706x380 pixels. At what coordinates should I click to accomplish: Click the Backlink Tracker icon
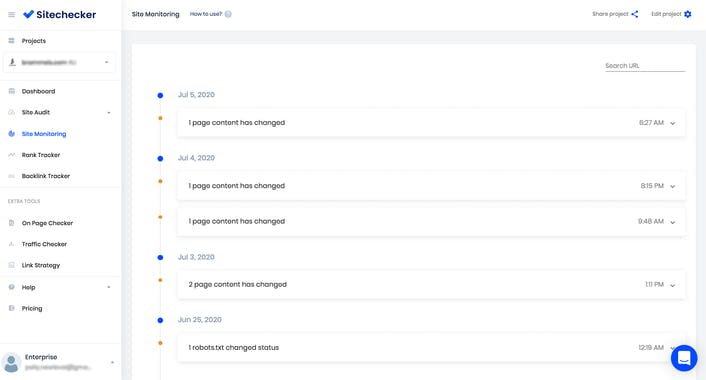point(11,176)
